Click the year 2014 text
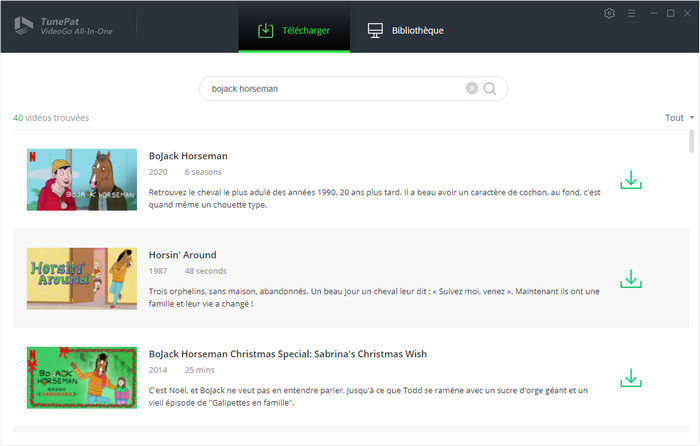This screenshot has width=700, height=446. click(158, 370)
